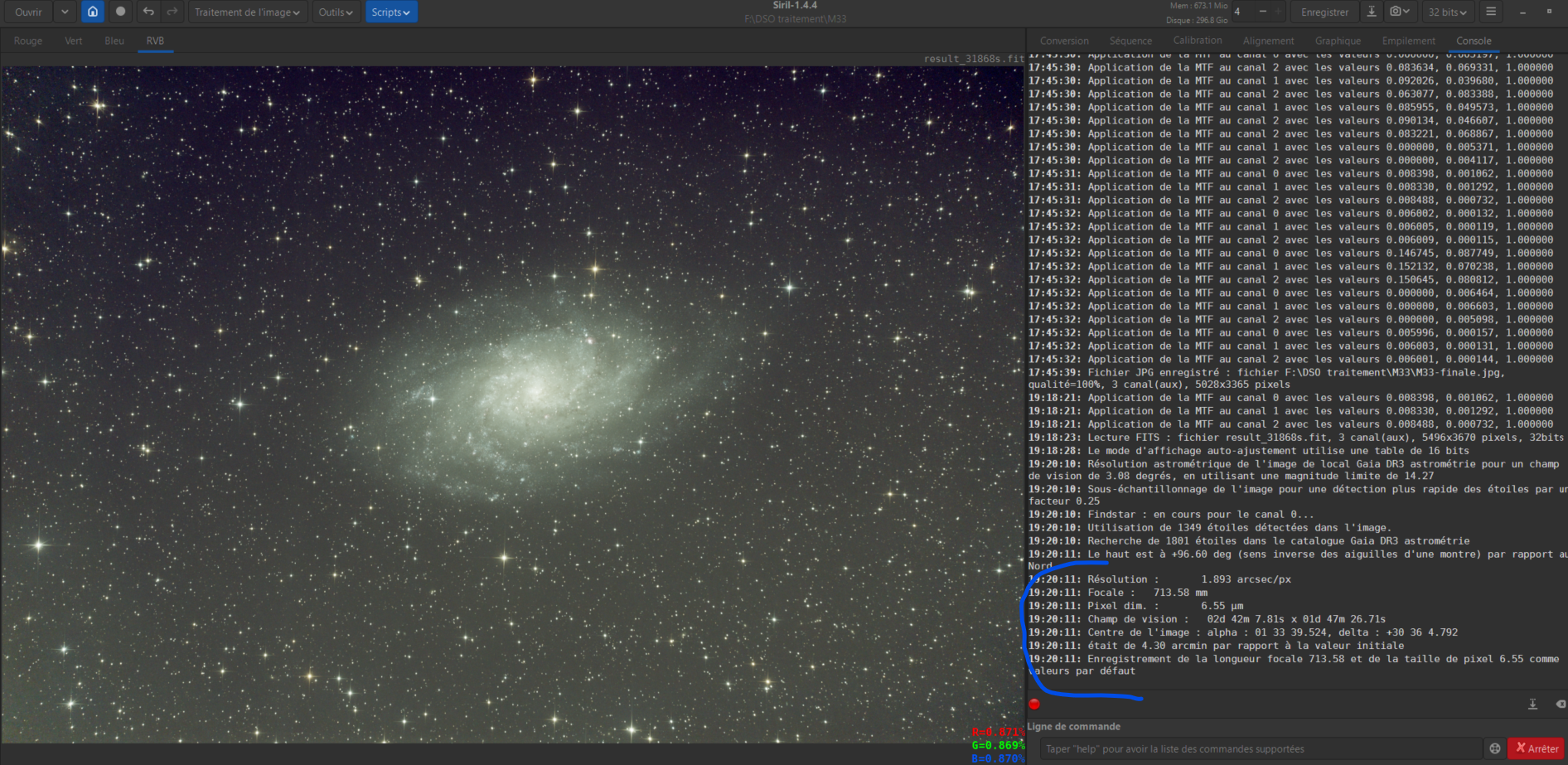Click the redo arrow icon

[172, 12]
